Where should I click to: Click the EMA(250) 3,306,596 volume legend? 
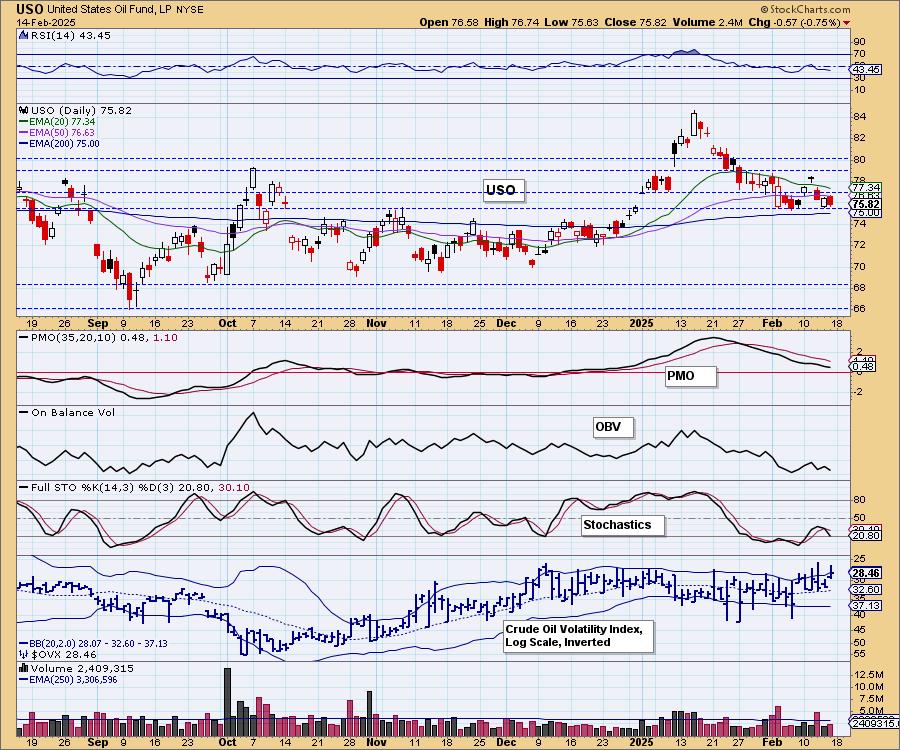click(x=68, y=679)
